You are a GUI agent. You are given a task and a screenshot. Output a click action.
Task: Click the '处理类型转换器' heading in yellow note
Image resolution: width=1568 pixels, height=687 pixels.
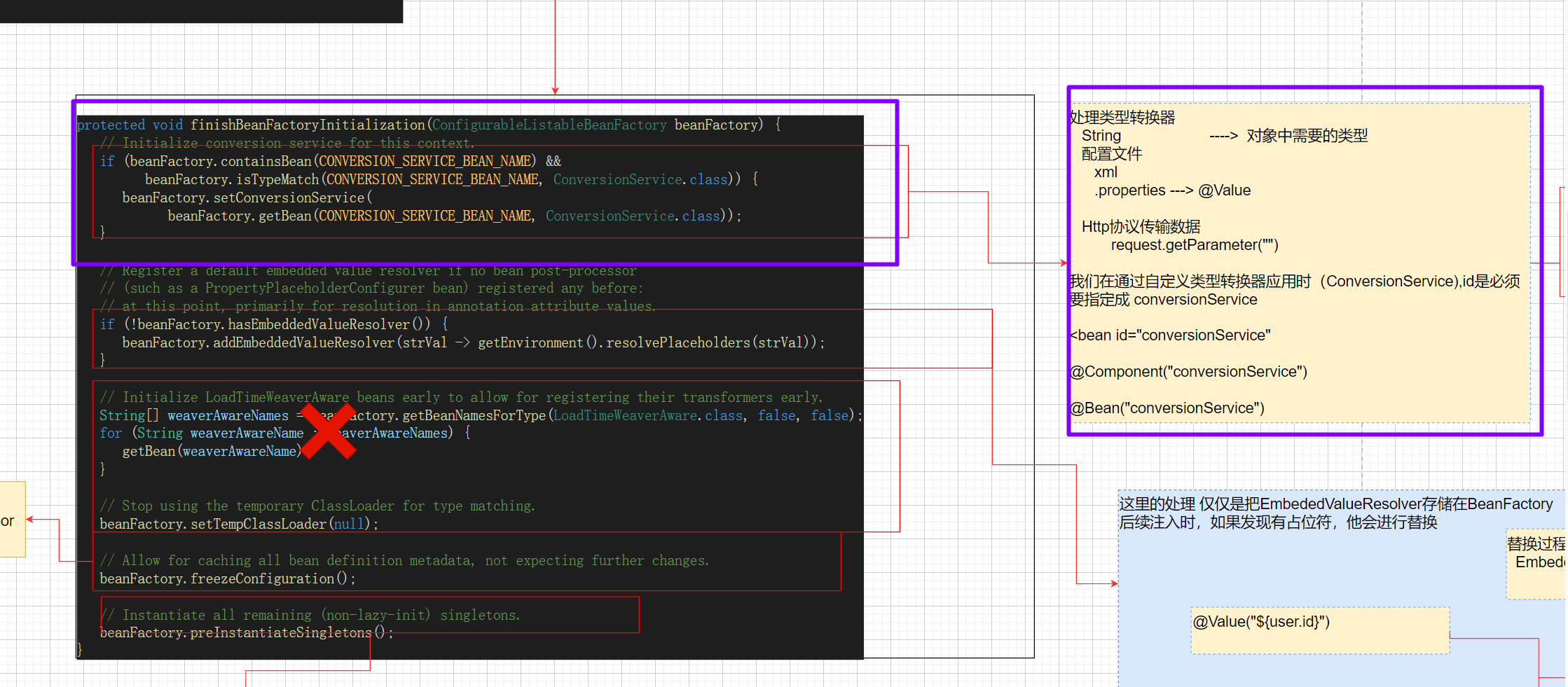point(1122,118)
